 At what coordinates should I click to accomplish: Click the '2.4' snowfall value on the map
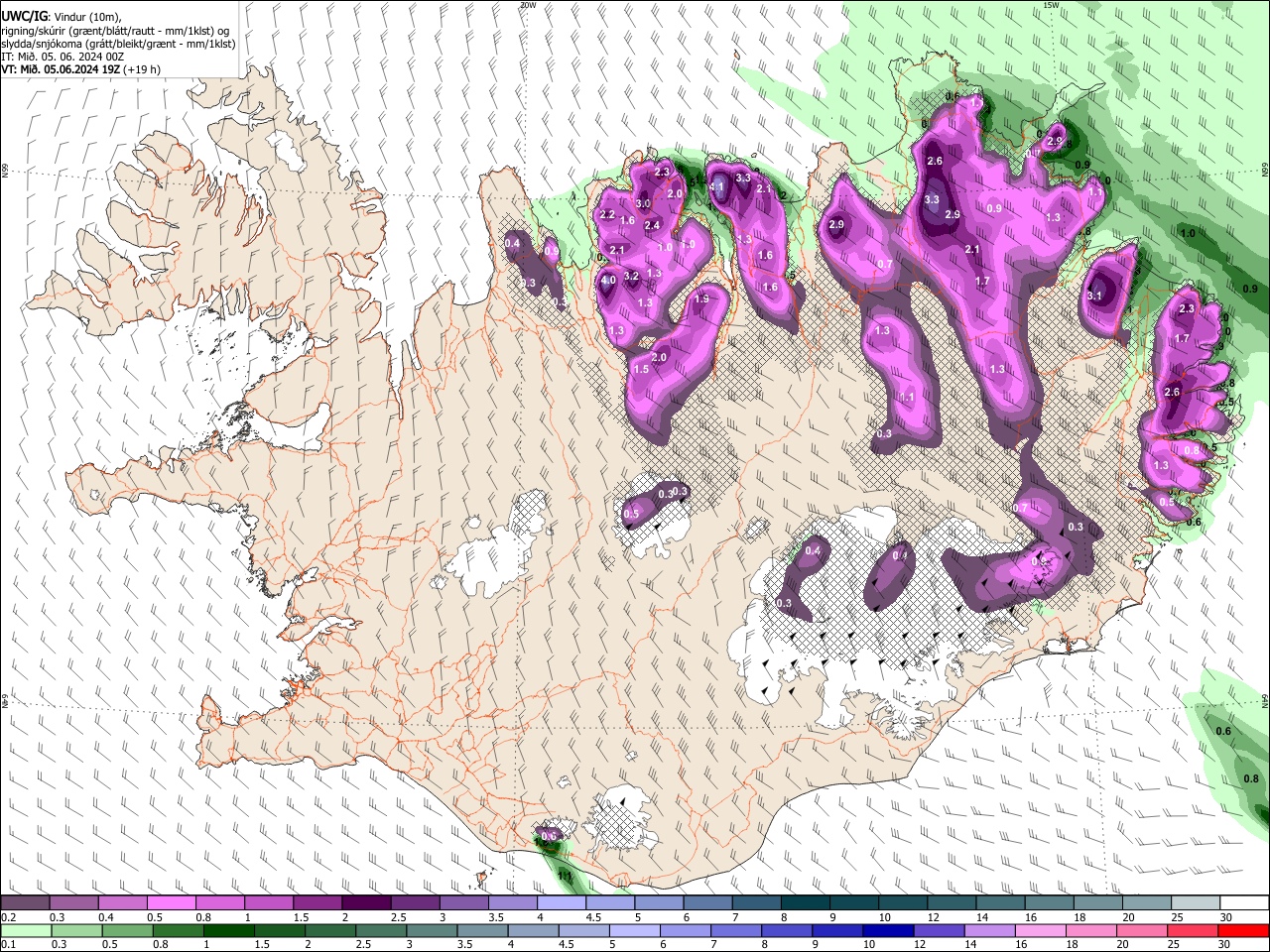[x=652, y=225]
